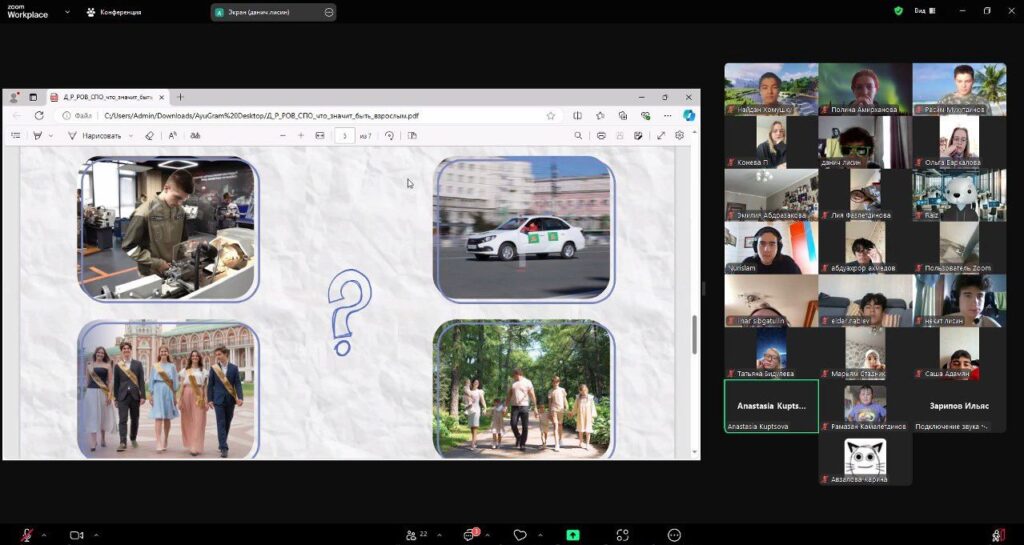This screenshot has width=1024, height=545.
Task: Open the More options ellipsis in Zoom toolbar
Action: pyautogui.click(x=674, y=535)
